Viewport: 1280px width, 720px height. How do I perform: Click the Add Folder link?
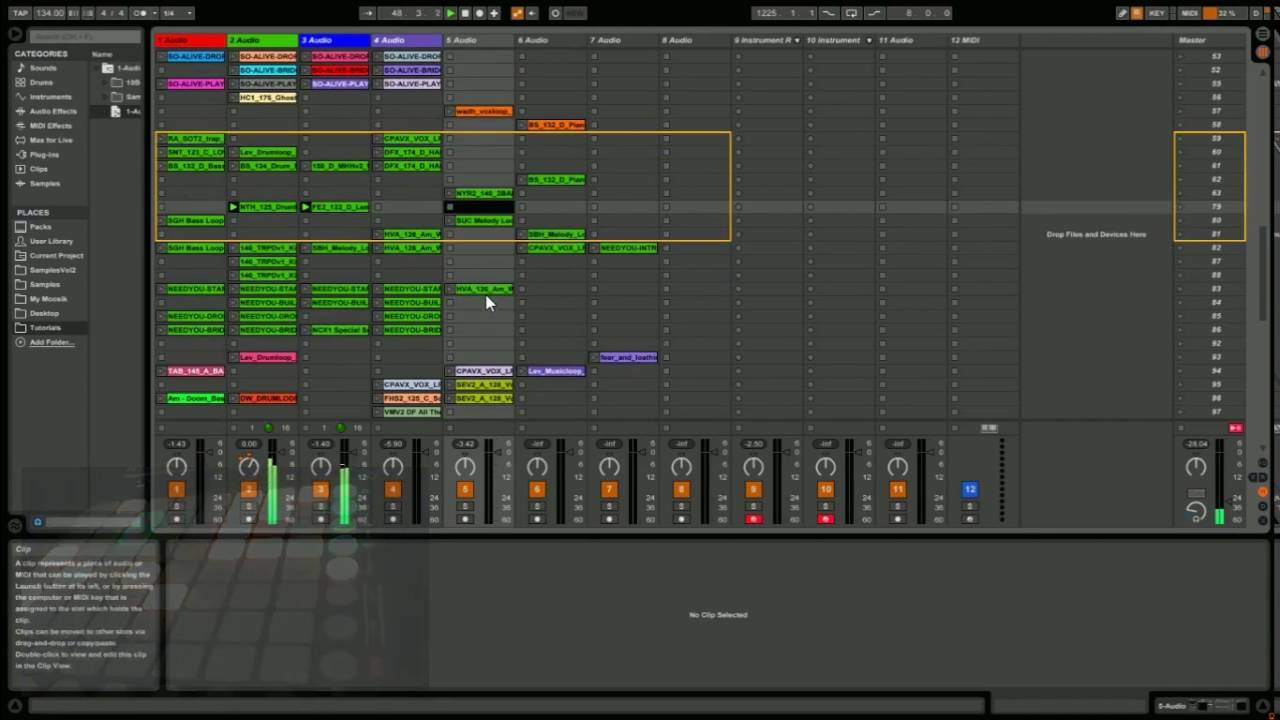pyautogui.click(x=51, y=342)
